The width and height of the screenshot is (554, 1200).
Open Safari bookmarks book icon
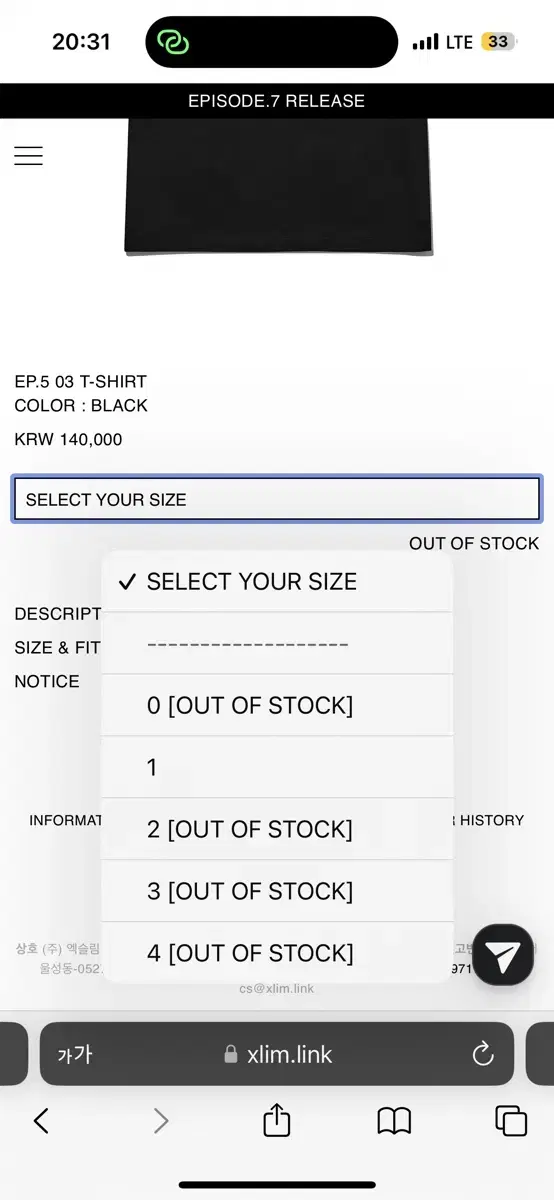click(394, 1121)
